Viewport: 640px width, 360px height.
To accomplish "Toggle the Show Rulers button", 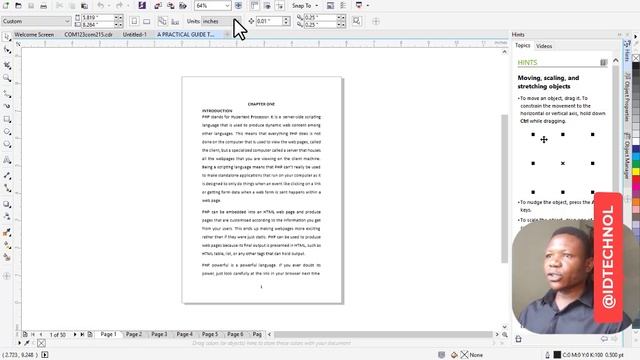I will click(x=254, y=6).
